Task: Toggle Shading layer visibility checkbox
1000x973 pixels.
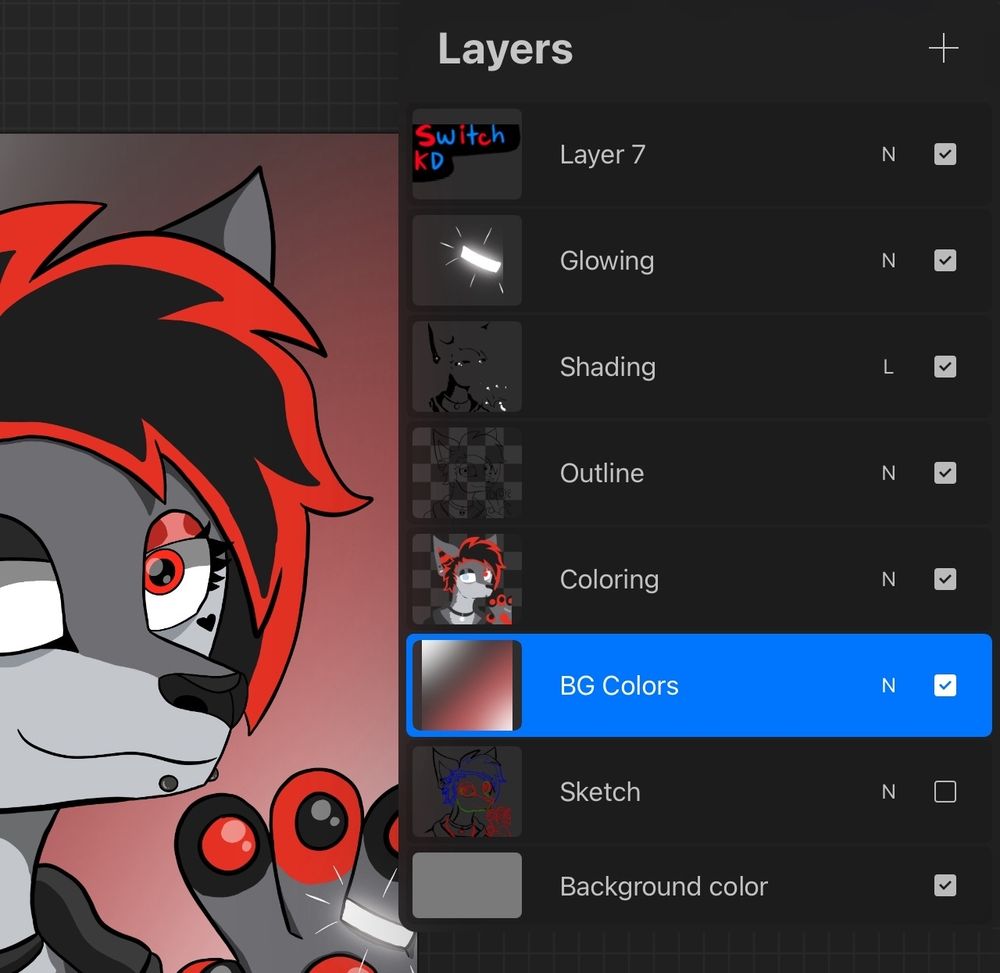Action: click(945, 367)
